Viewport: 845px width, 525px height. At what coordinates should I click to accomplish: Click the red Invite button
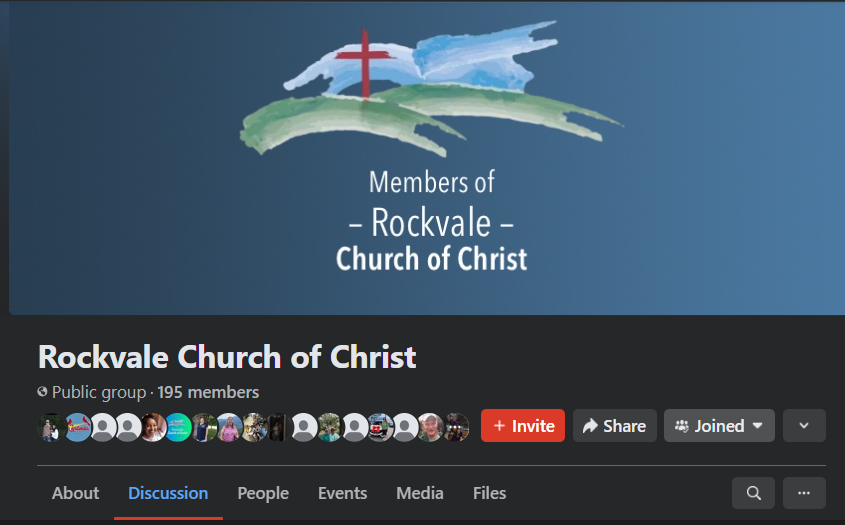523,425
